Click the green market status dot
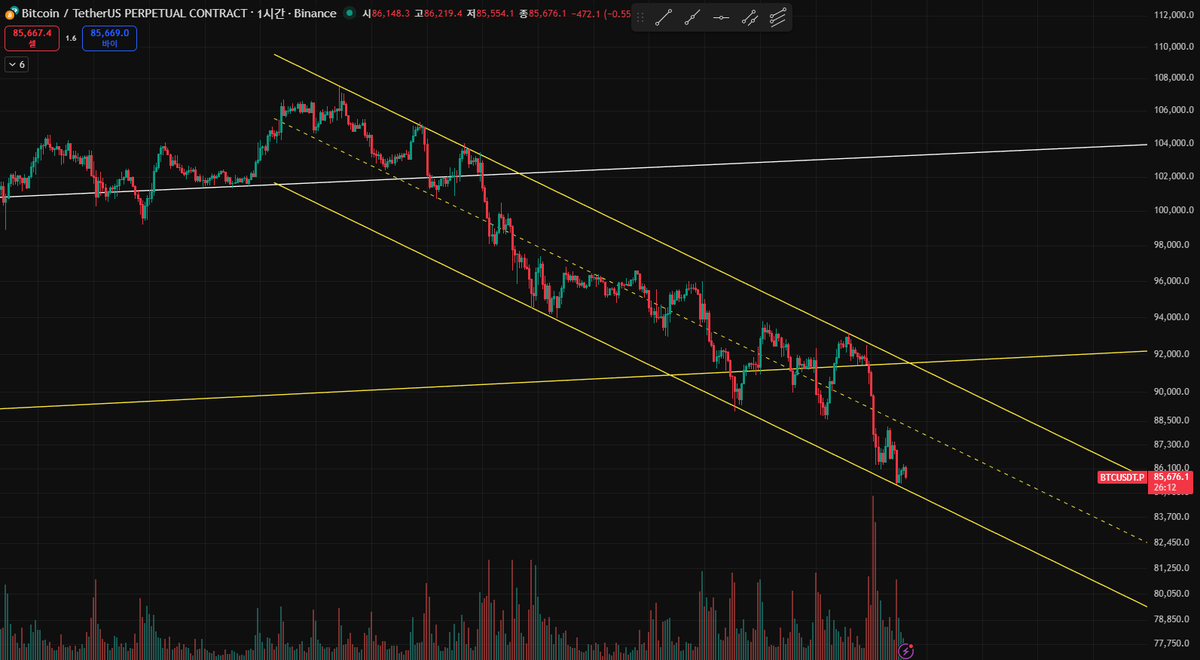 [x=348, y=13]
